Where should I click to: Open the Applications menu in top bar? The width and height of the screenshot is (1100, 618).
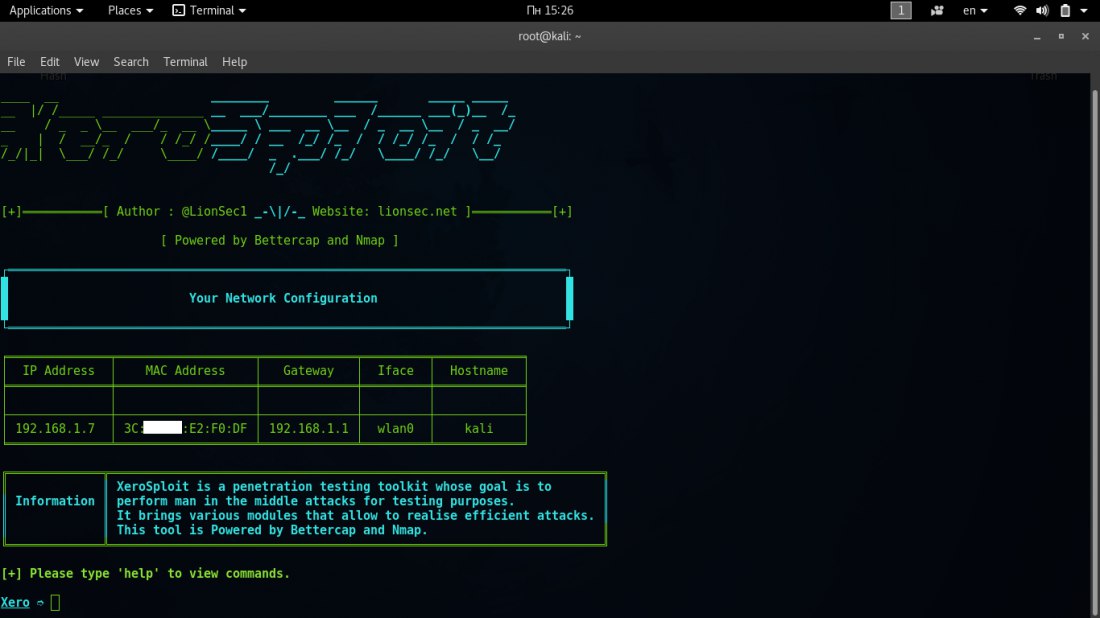point(46,11)
